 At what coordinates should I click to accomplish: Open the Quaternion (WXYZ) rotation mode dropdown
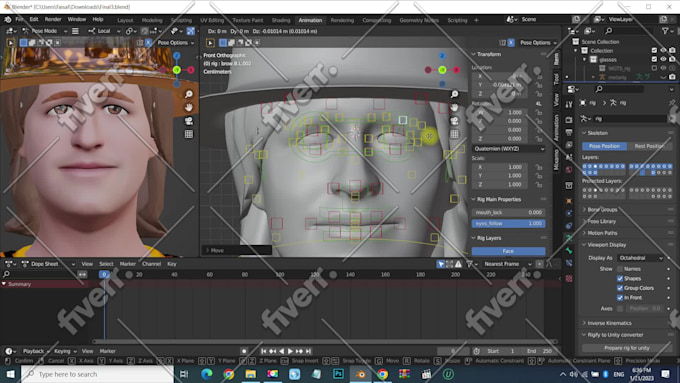508,149
